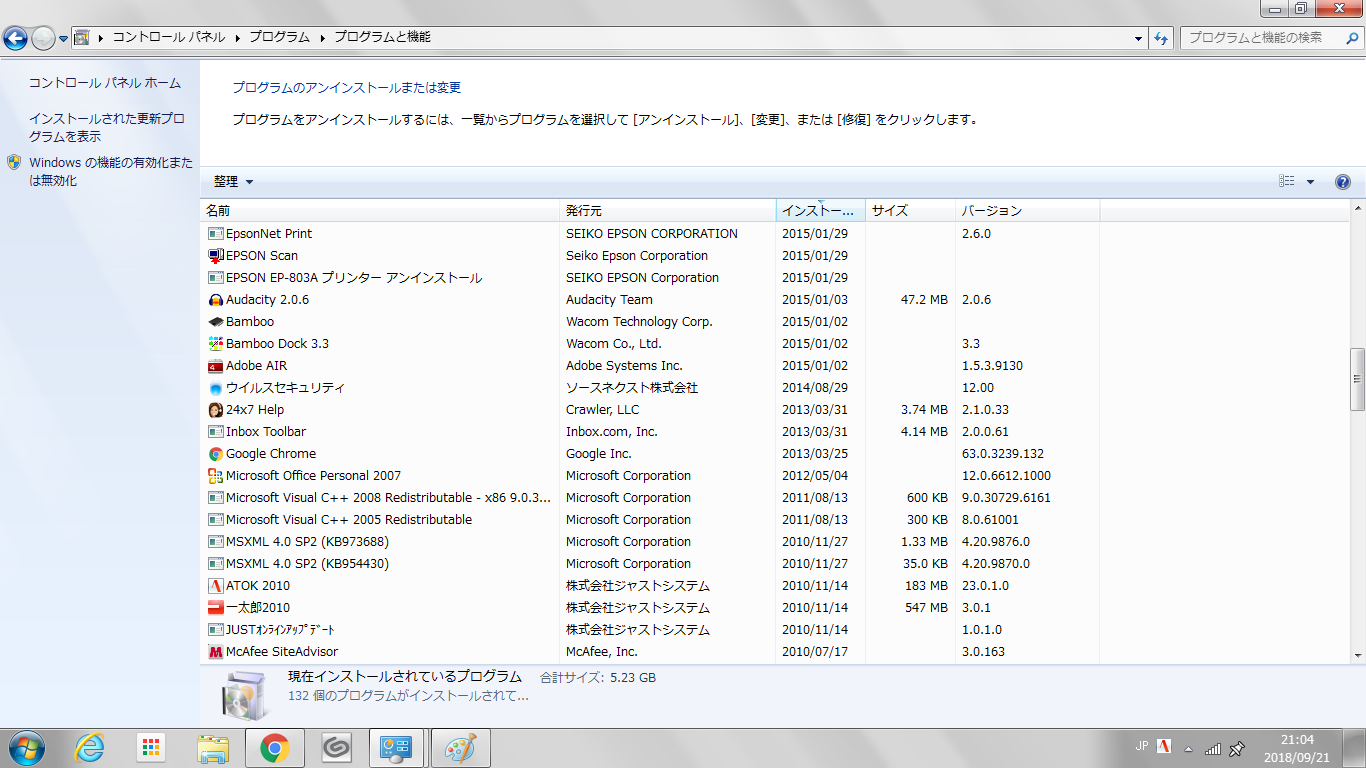Click the ATOK red A tray icon
Image resolution: width=1366 pixels, height=768 pixels.
pos(1164,746)
